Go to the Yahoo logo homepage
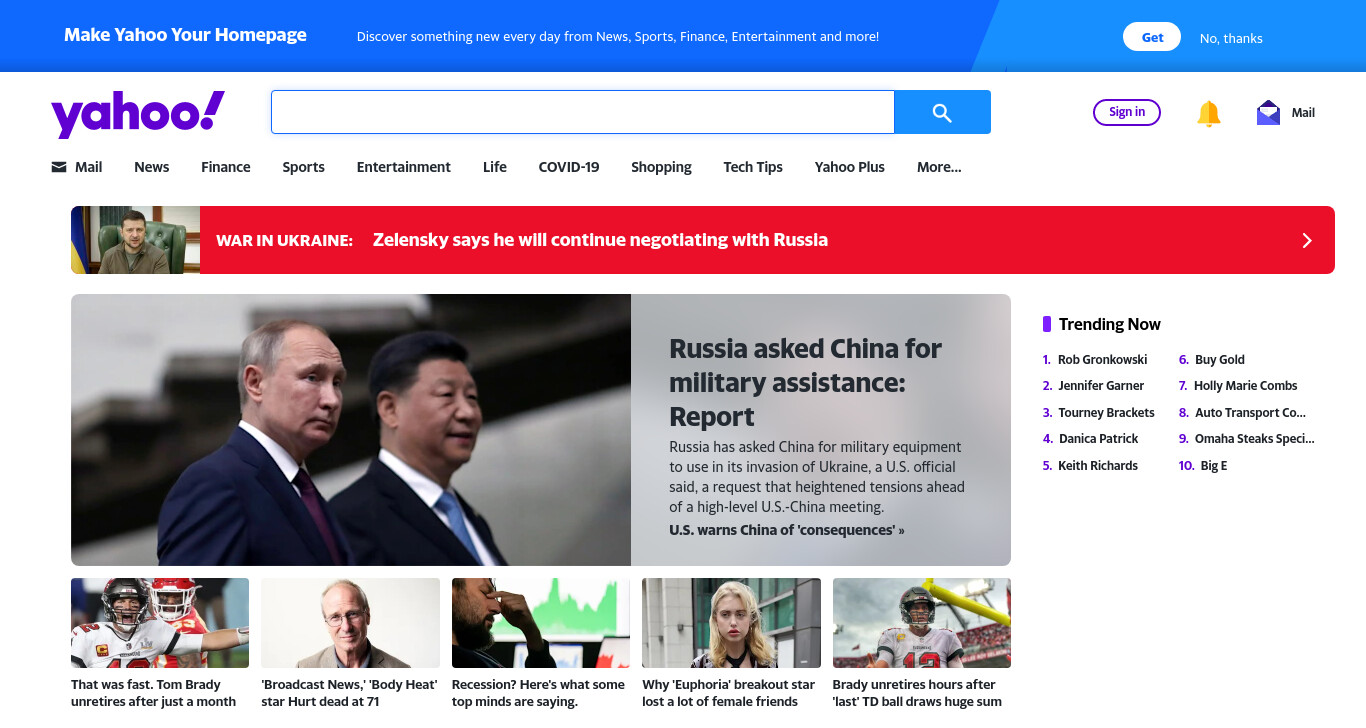Image resolution: width=1366 pixels, height=728 pixels. [x=138, y=113]
